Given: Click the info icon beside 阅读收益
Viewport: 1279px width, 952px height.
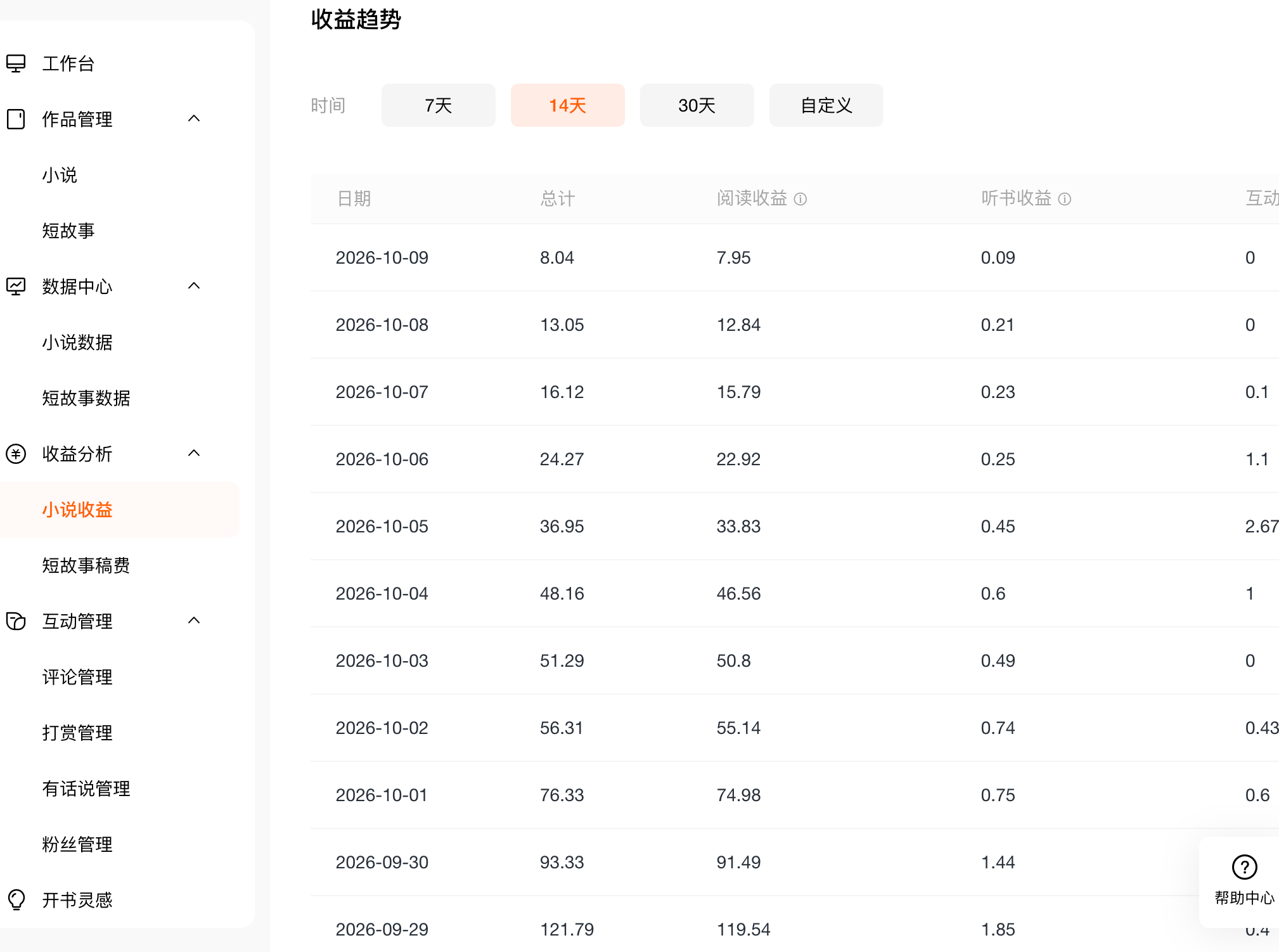Looking at the screenshot, I should pos(800,199).
